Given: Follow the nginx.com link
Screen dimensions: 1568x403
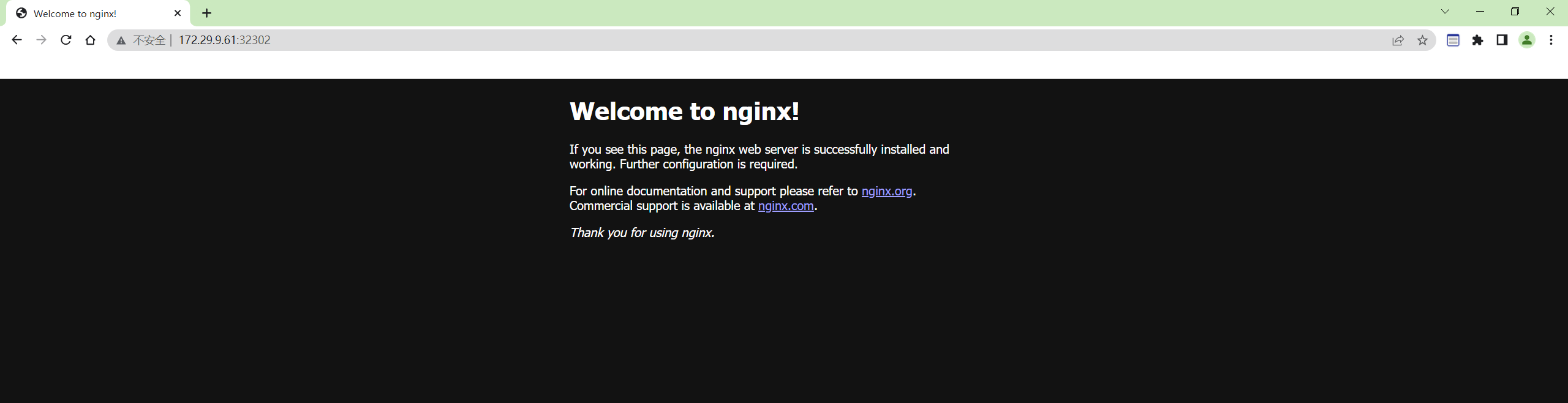Looking at the screenshot, I should point(786,206).
